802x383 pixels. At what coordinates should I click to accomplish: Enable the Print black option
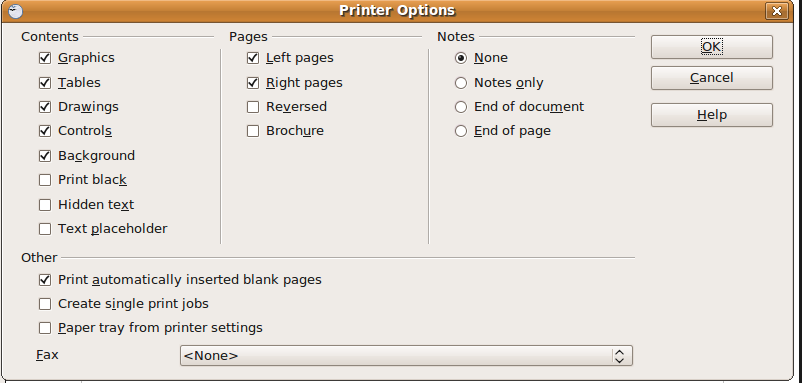[45, 180]
